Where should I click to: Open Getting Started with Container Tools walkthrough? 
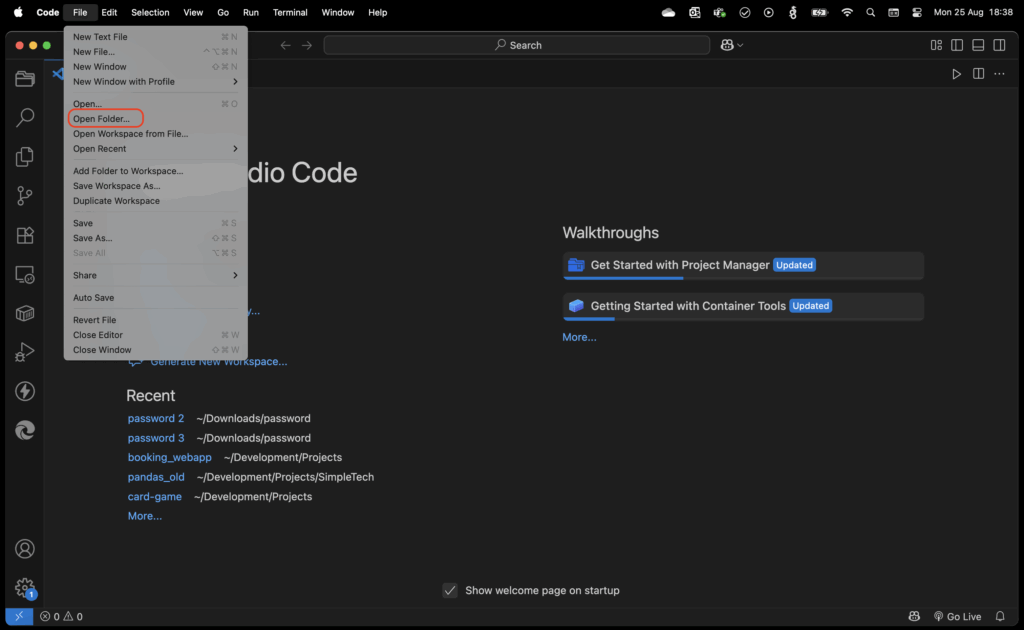click(743, 306)
